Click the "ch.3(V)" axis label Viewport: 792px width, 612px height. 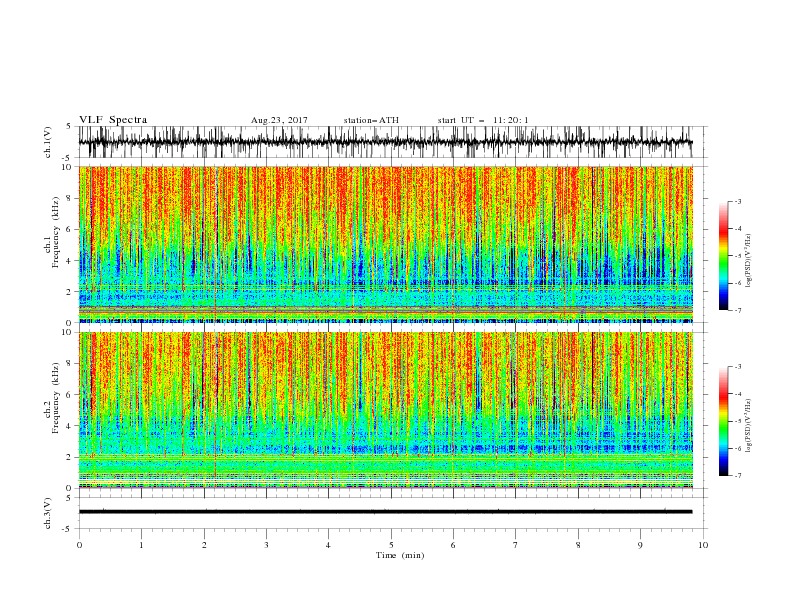(48, 513)
